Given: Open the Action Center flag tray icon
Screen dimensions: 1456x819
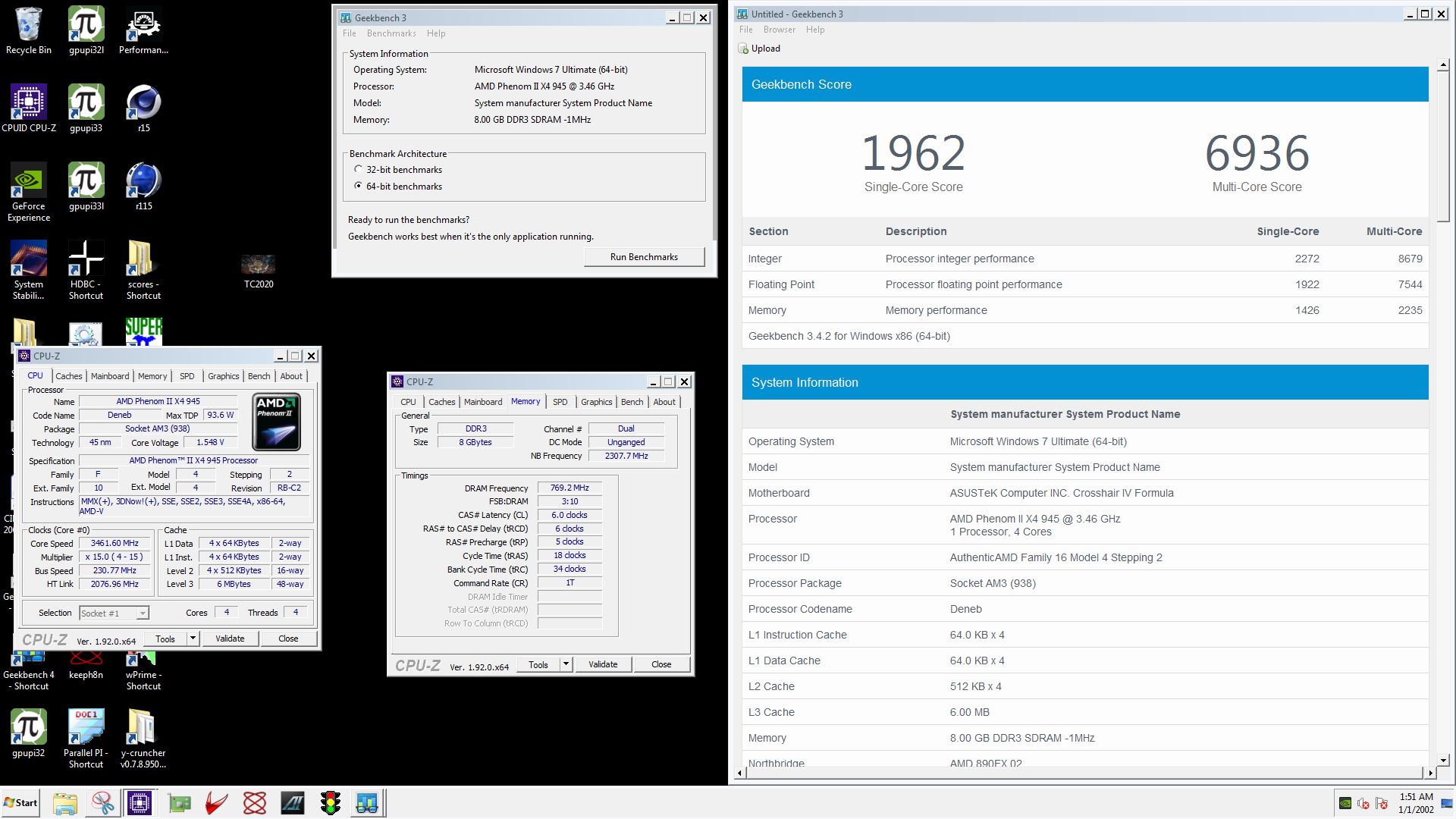Looking at the screenshot, I should pyautogui.click(x=1382, y=803).
